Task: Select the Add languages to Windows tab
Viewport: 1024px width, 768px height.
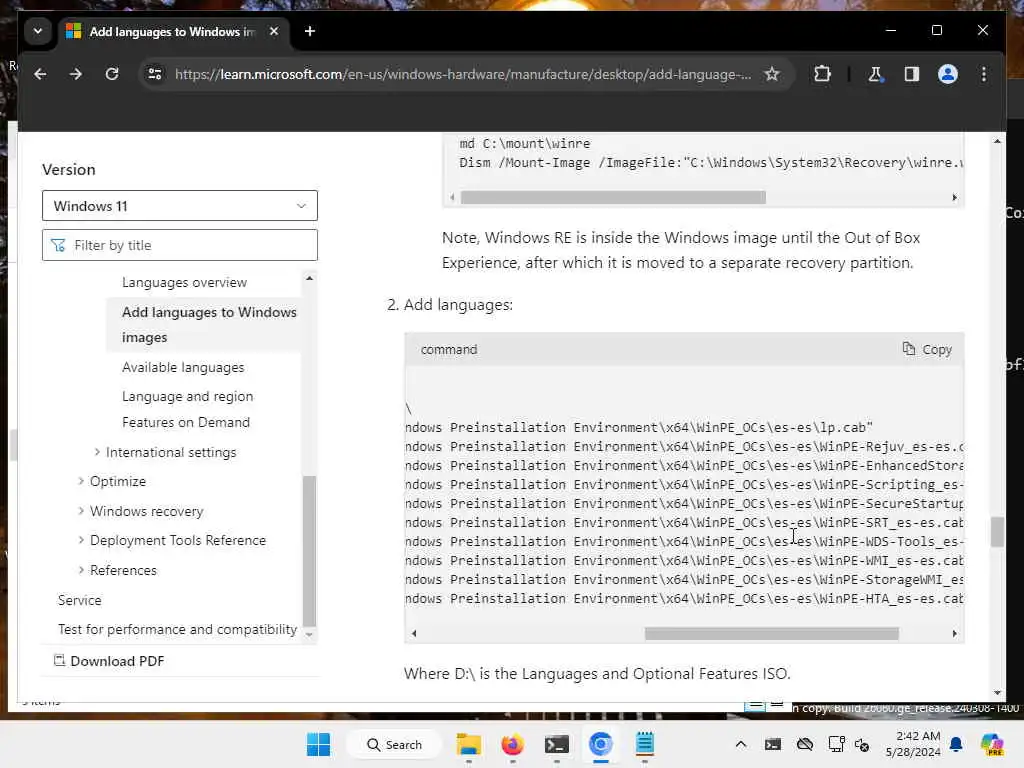Action: pos(173,31)
